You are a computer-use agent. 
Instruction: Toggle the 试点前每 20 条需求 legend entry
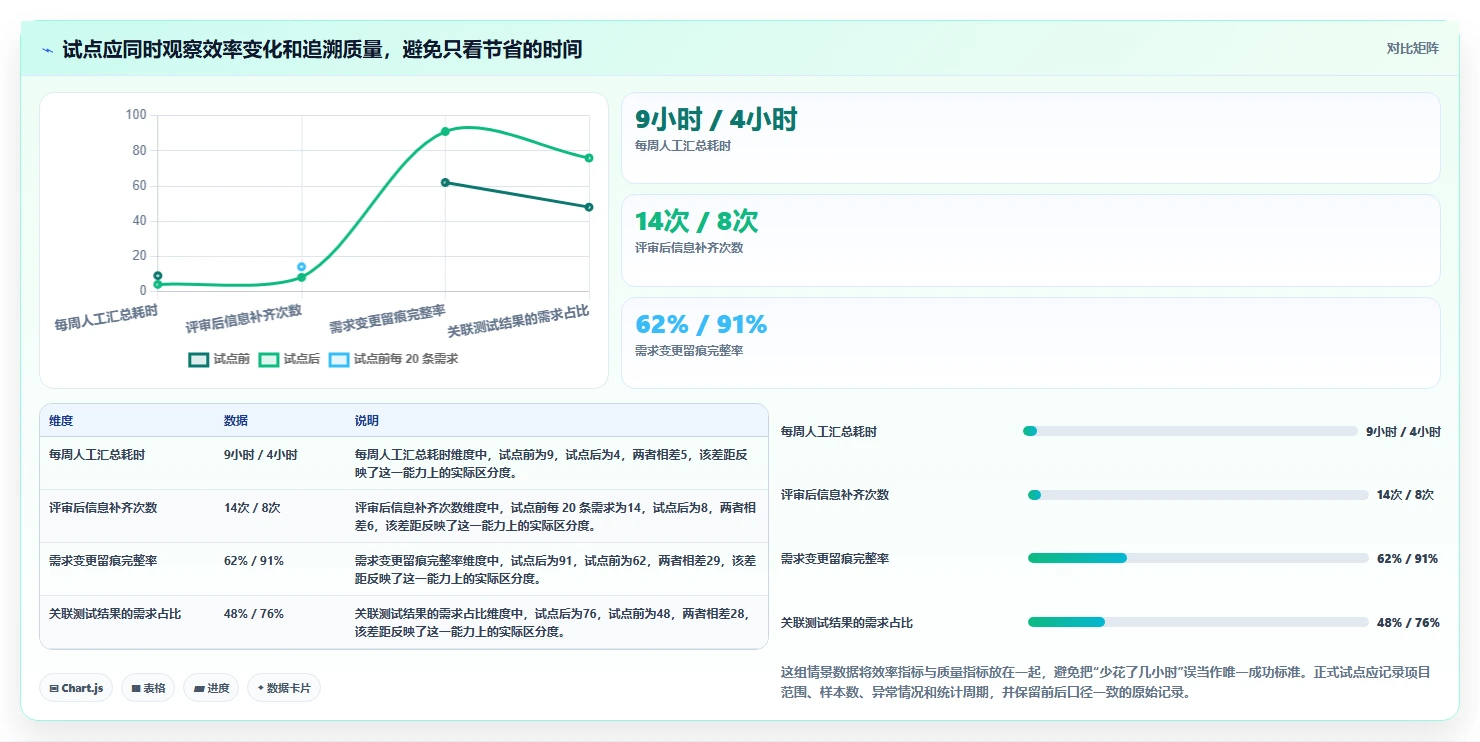[393, 359]
